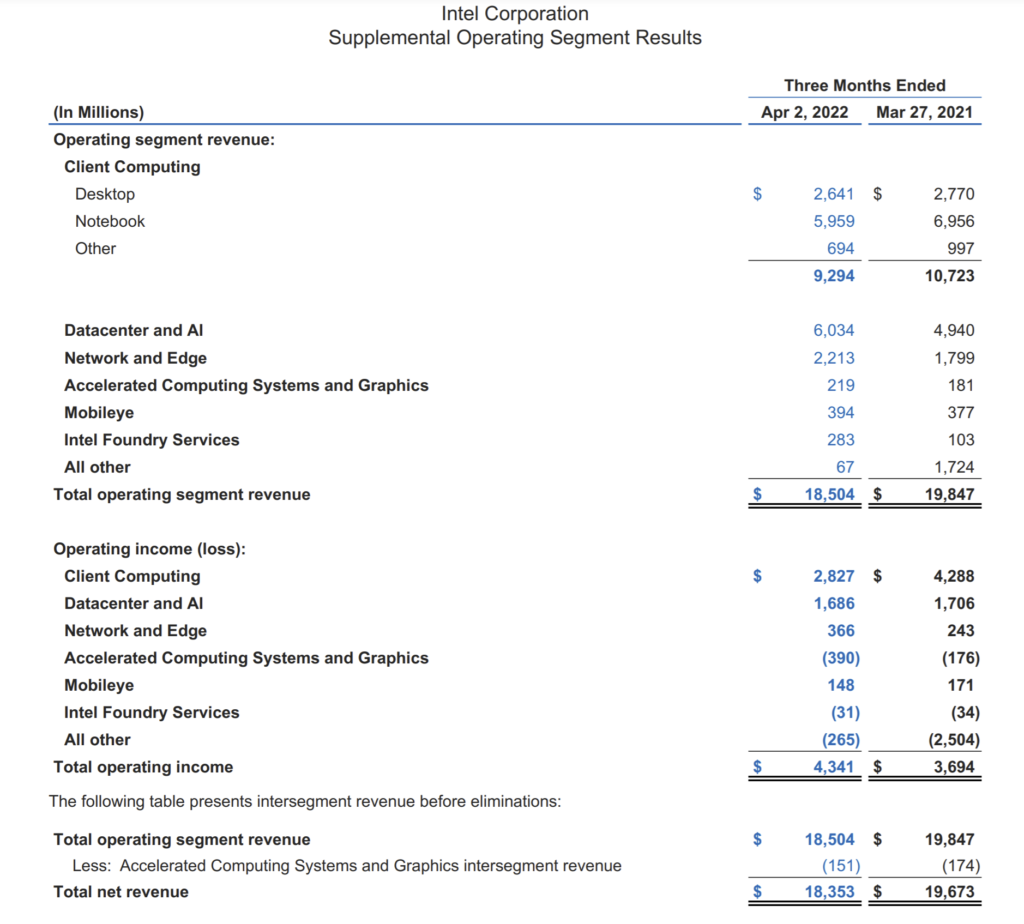
Task: Click Network and Edge revenue 2,213
Action: (833, 358)
